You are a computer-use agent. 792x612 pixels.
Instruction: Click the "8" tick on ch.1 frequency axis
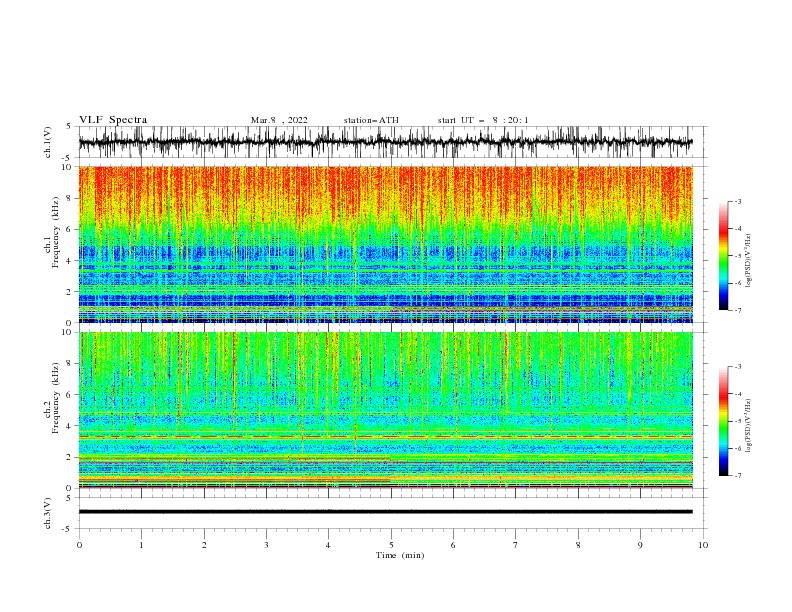(70, 198)
